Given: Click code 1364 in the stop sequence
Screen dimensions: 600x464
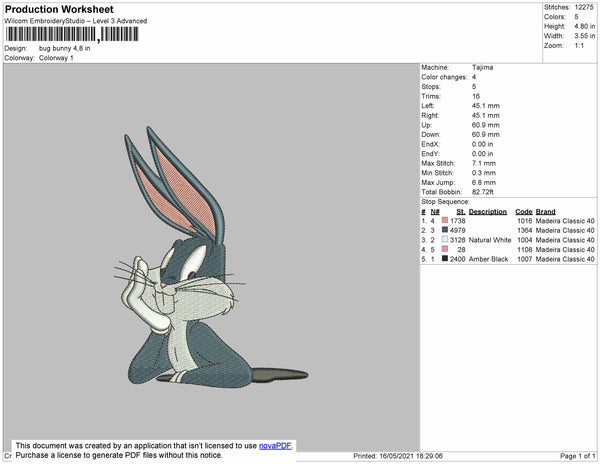Looking at the screenshot, I should pyautogui.click(x=525, y=230).
